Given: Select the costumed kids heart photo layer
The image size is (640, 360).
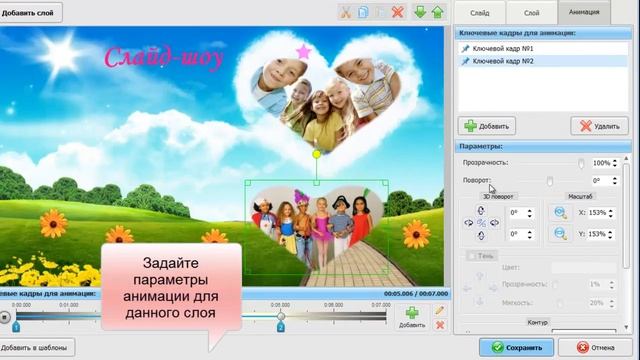Looking at the screenshot, I should pyautogui.click(x=316, y=228).
